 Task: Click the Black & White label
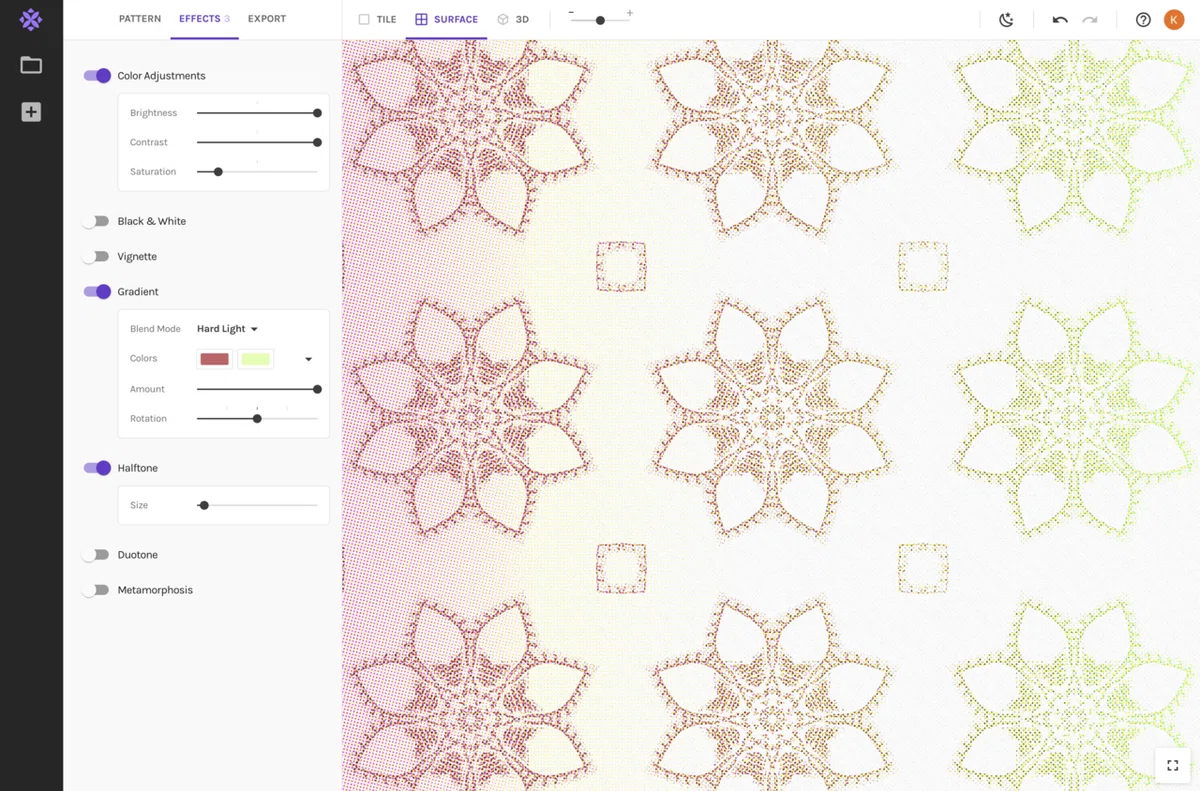[x=151, y=221]
